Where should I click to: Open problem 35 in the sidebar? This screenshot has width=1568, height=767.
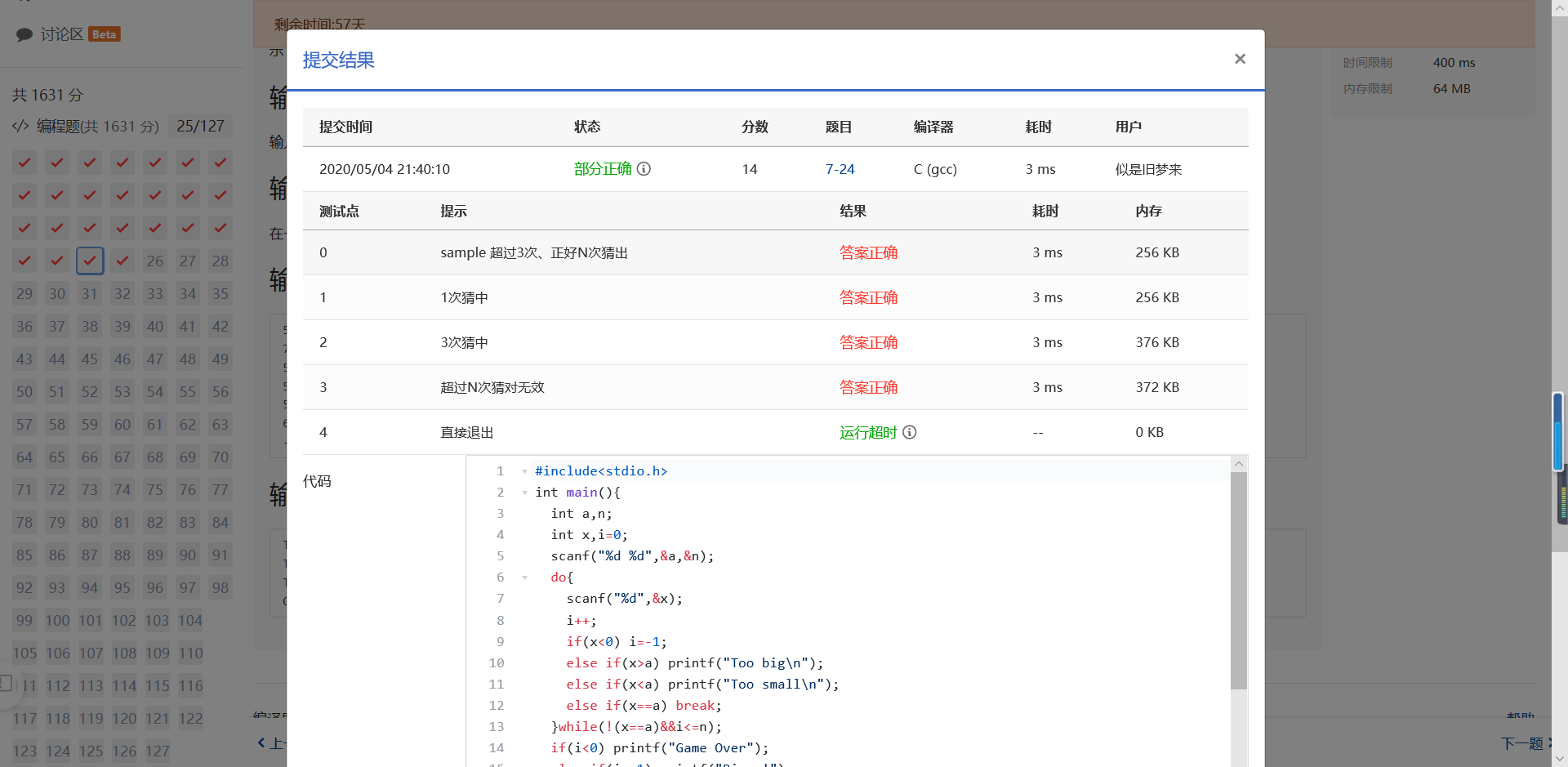click(x=220, y=293)
